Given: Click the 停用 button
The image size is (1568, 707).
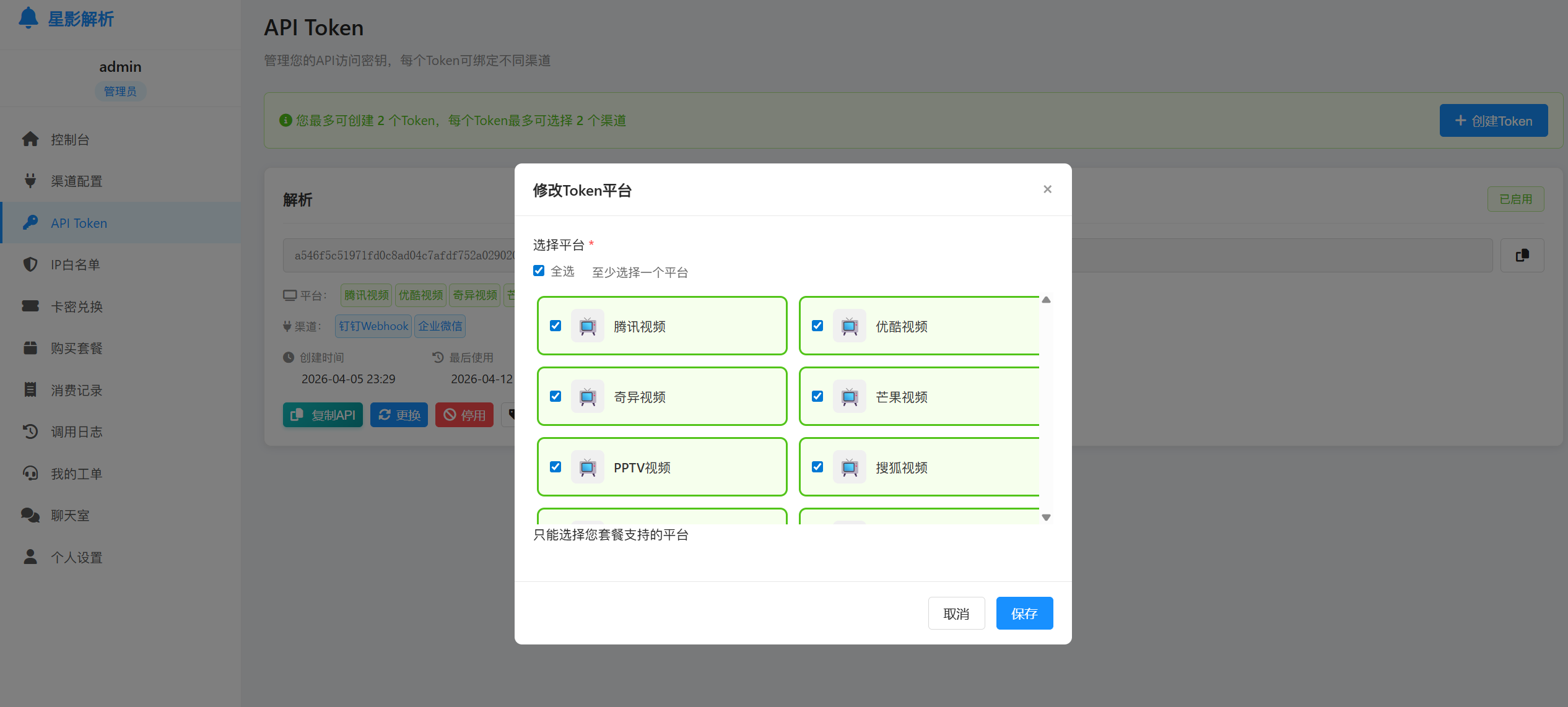Looking at the screenshot, I should [x=464, y=415].
